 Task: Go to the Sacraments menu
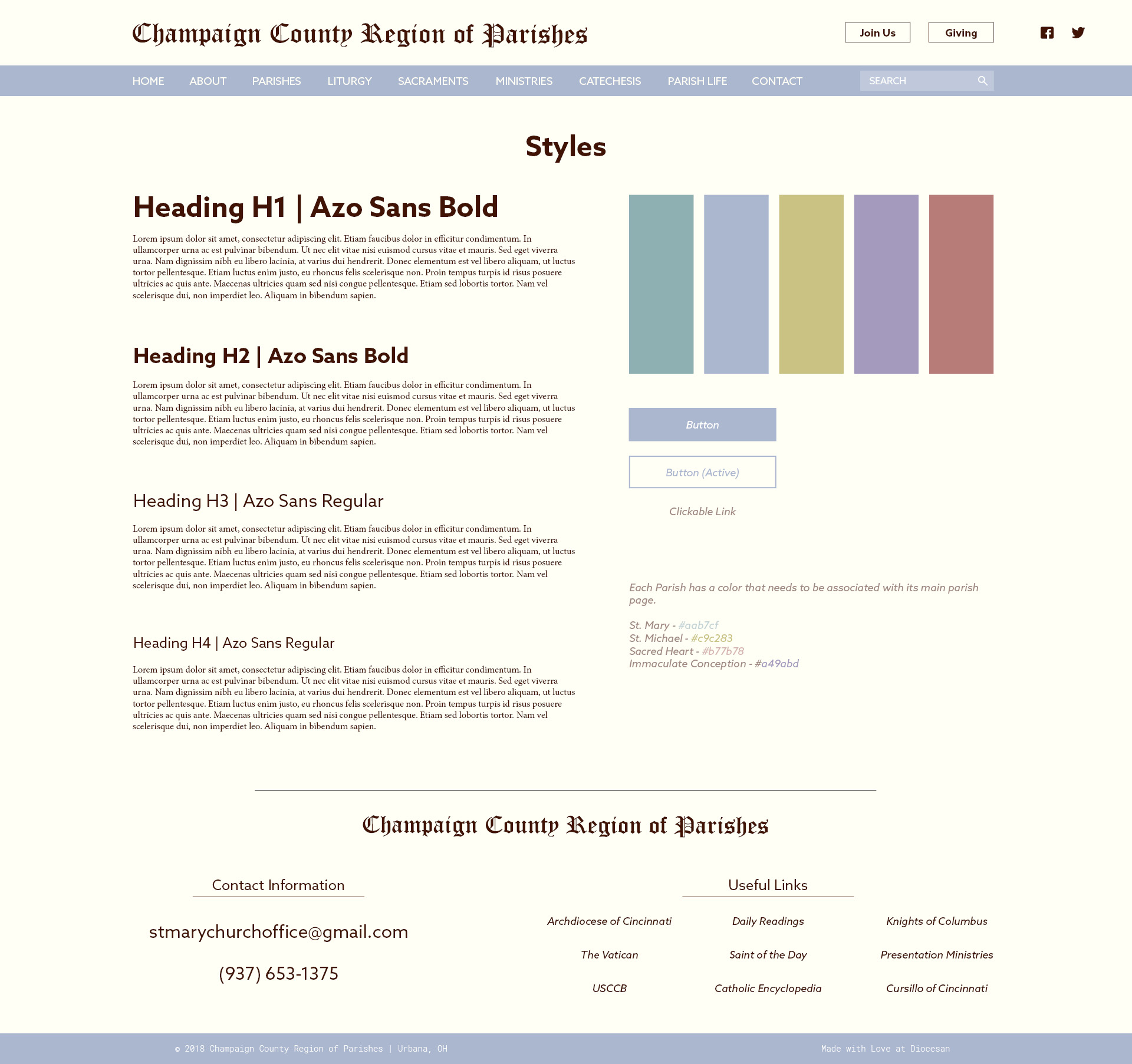point(433,81)
